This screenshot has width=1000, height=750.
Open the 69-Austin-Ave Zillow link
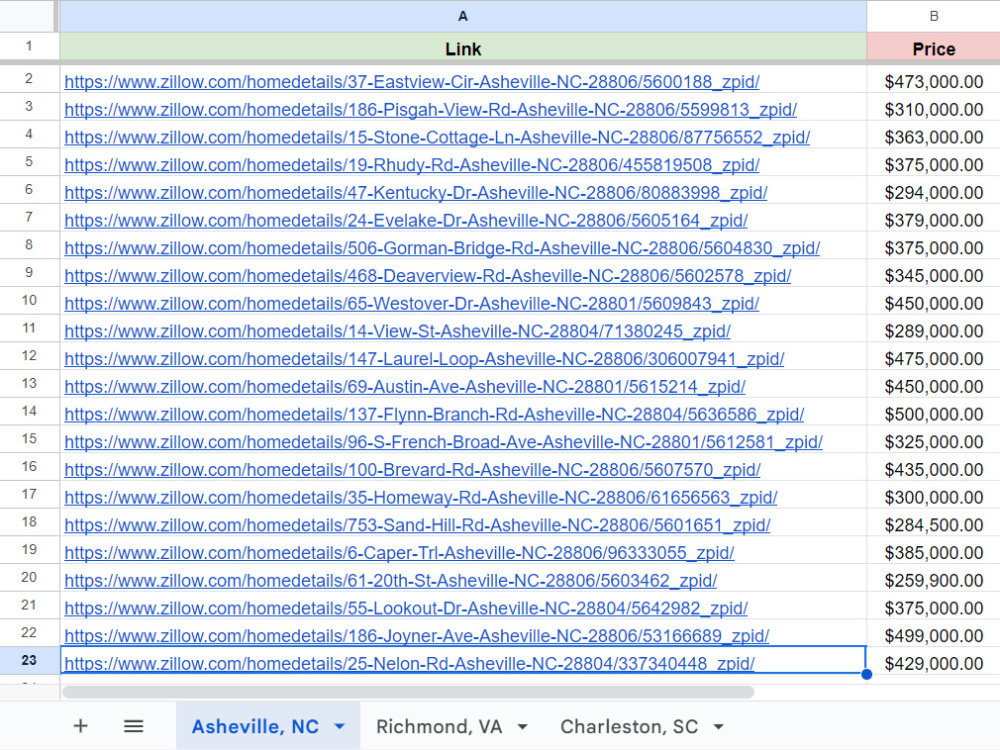[x=404, y=387]
